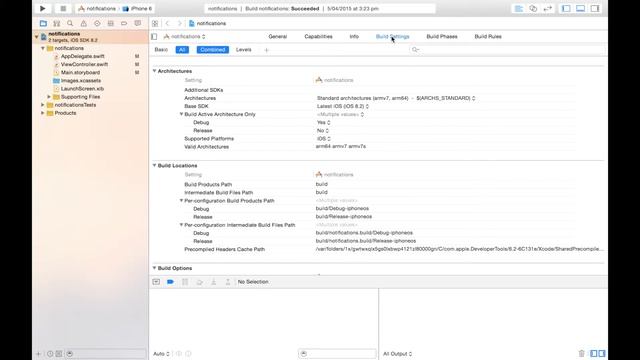Open the Build Rules tab
This screenshot has height=360, width=640.
point(488,37)
